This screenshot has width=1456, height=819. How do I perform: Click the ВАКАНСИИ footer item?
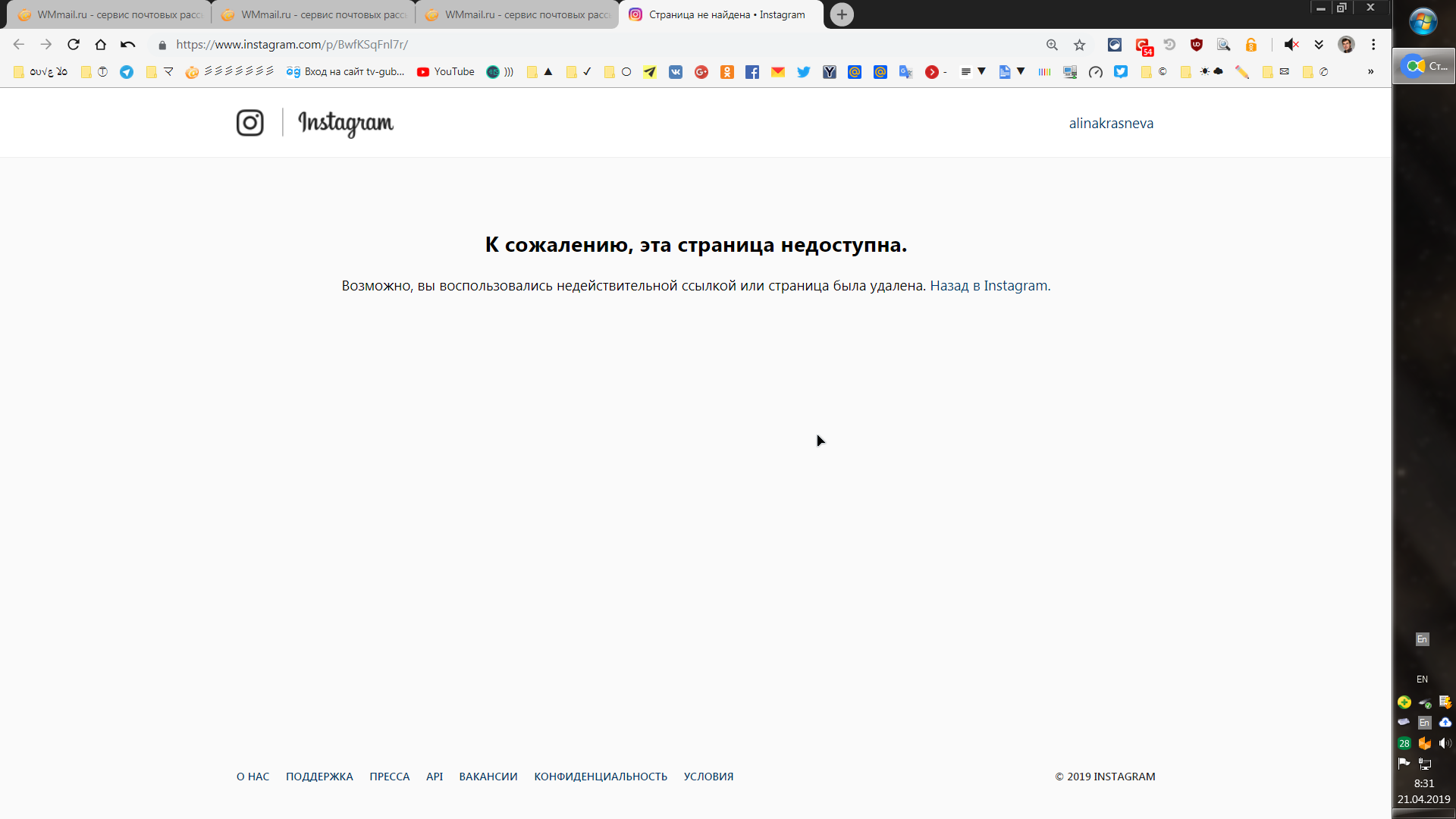(x=489, y=776)
